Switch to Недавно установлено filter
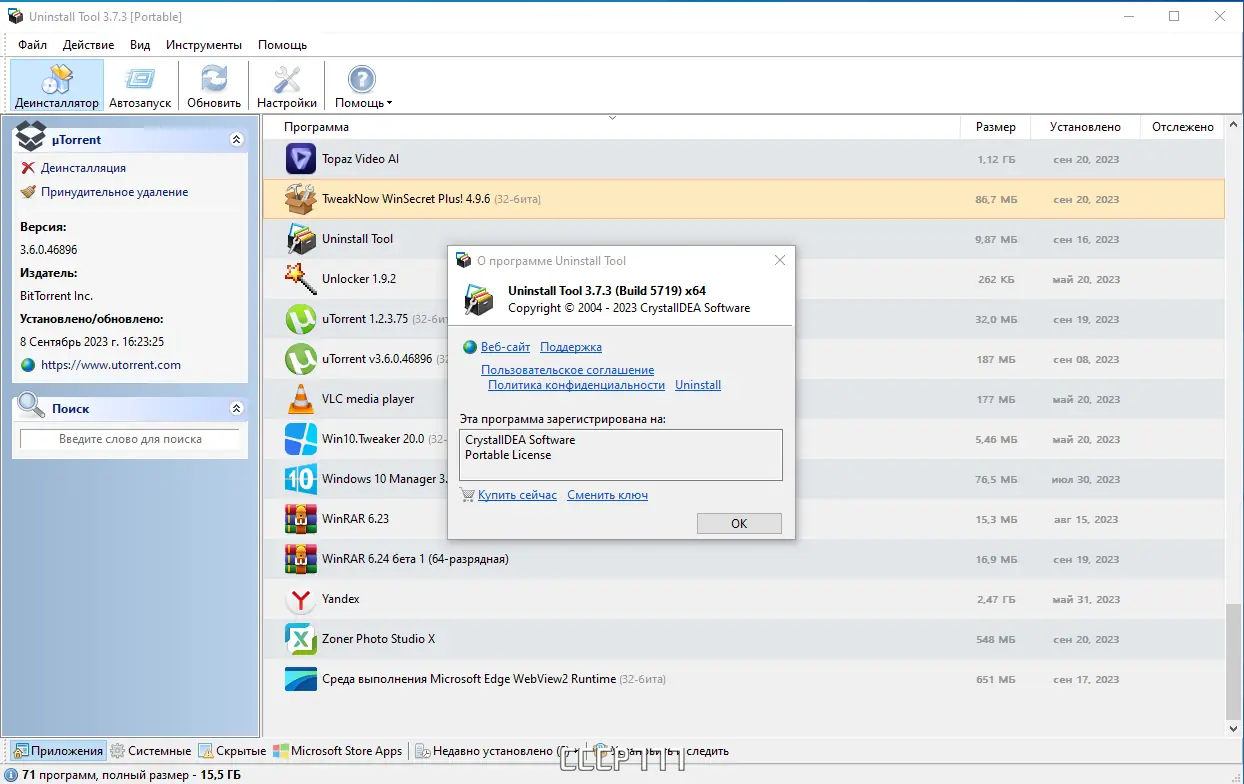This screenshot has width=1244, height=784. click(490, 751)
